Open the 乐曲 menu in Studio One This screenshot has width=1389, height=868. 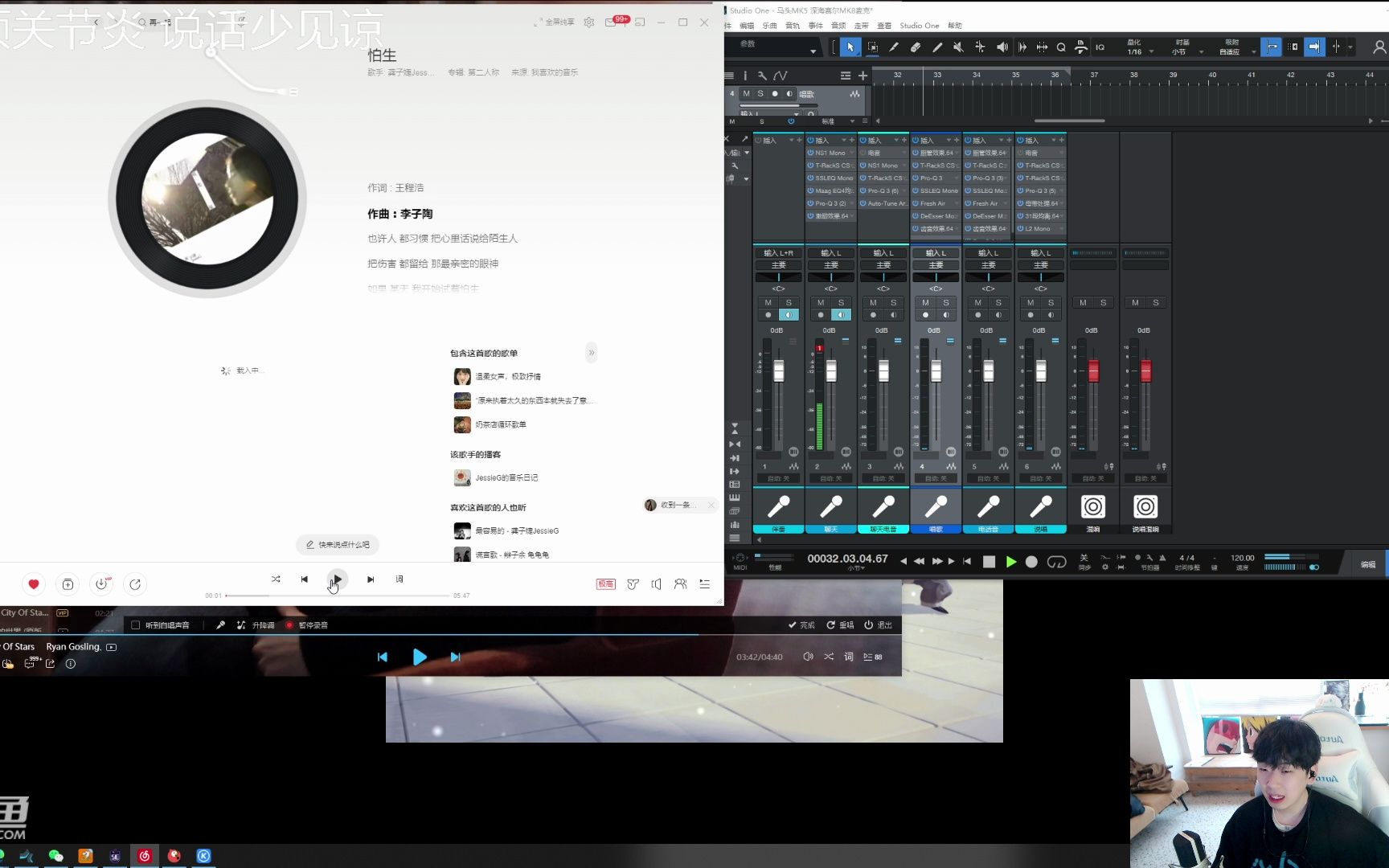[769, 26]
